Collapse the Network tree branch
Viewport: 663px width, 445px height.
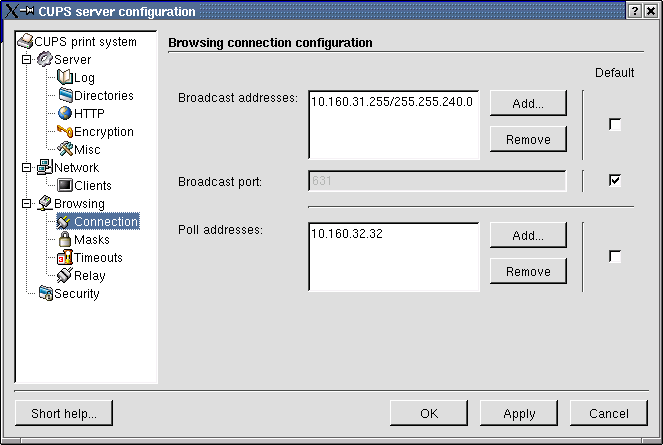27,168
